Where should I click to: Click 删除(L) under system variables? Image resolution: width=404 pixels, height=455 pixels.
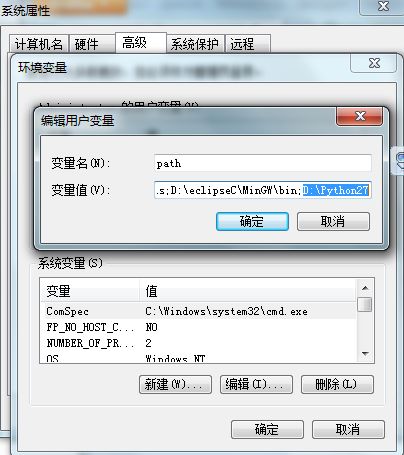tap(337, 384)
